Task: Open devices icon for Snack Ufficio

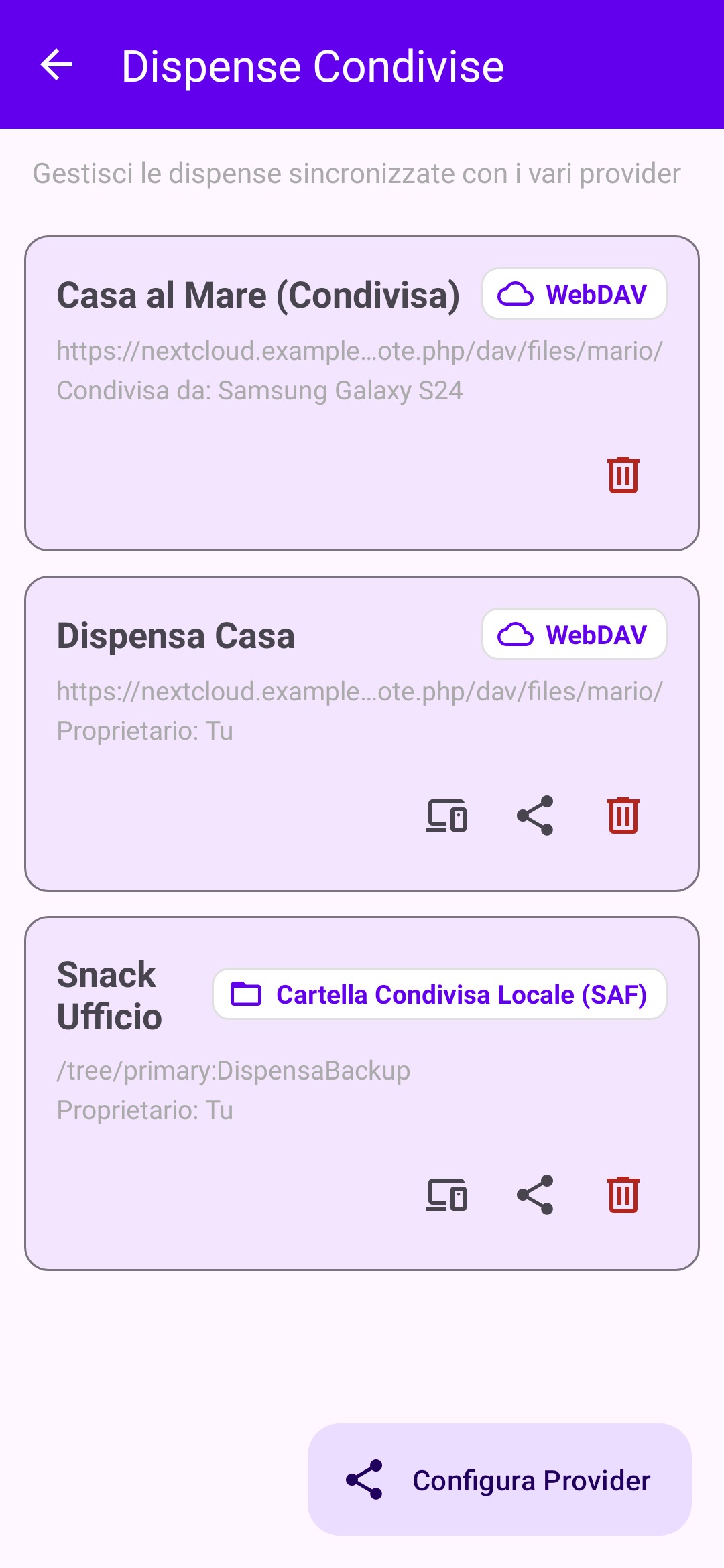Action: click(x=446, y=1195)
